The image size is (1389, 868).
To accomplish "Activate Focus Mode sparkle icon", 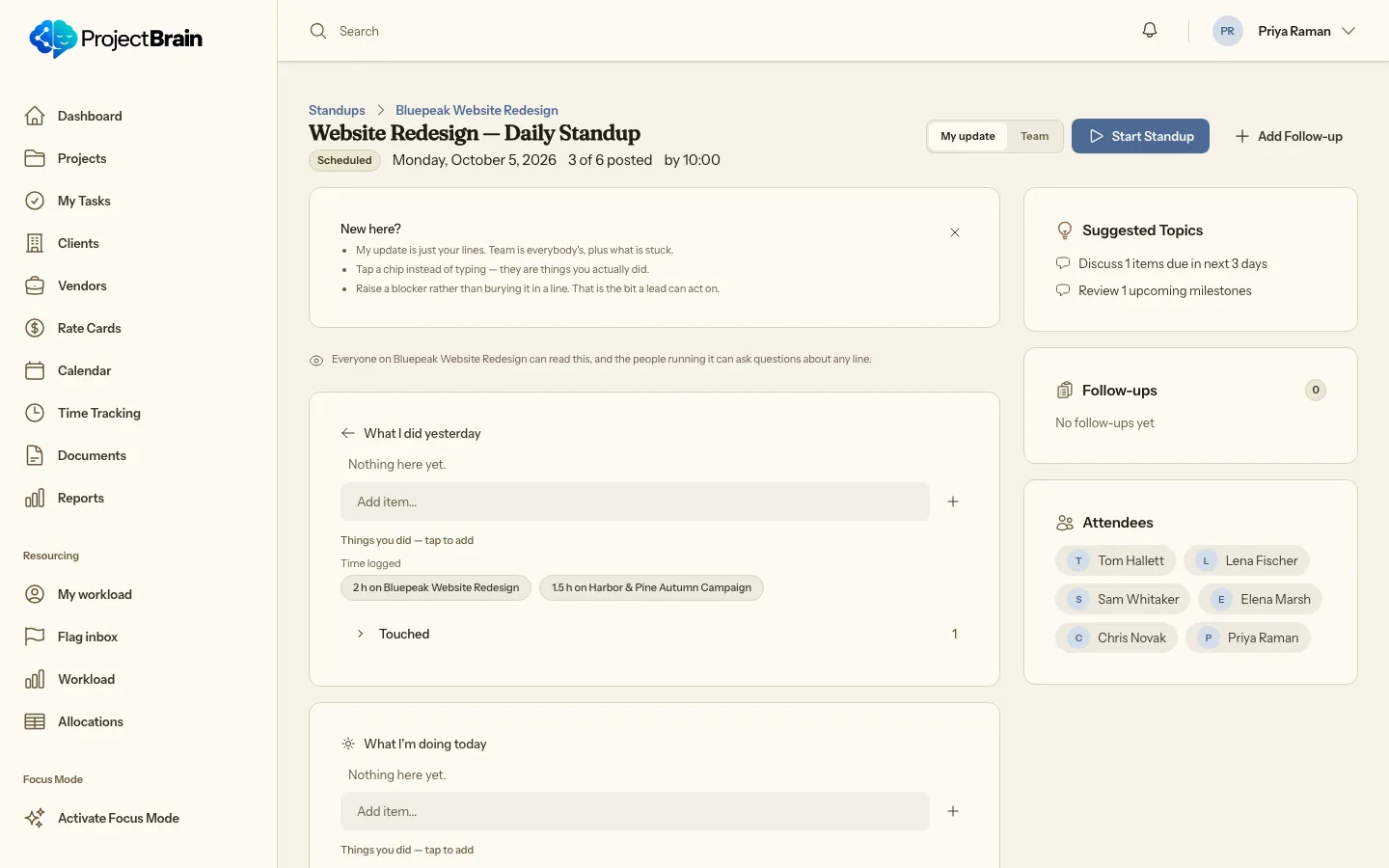I will point(35,818).
